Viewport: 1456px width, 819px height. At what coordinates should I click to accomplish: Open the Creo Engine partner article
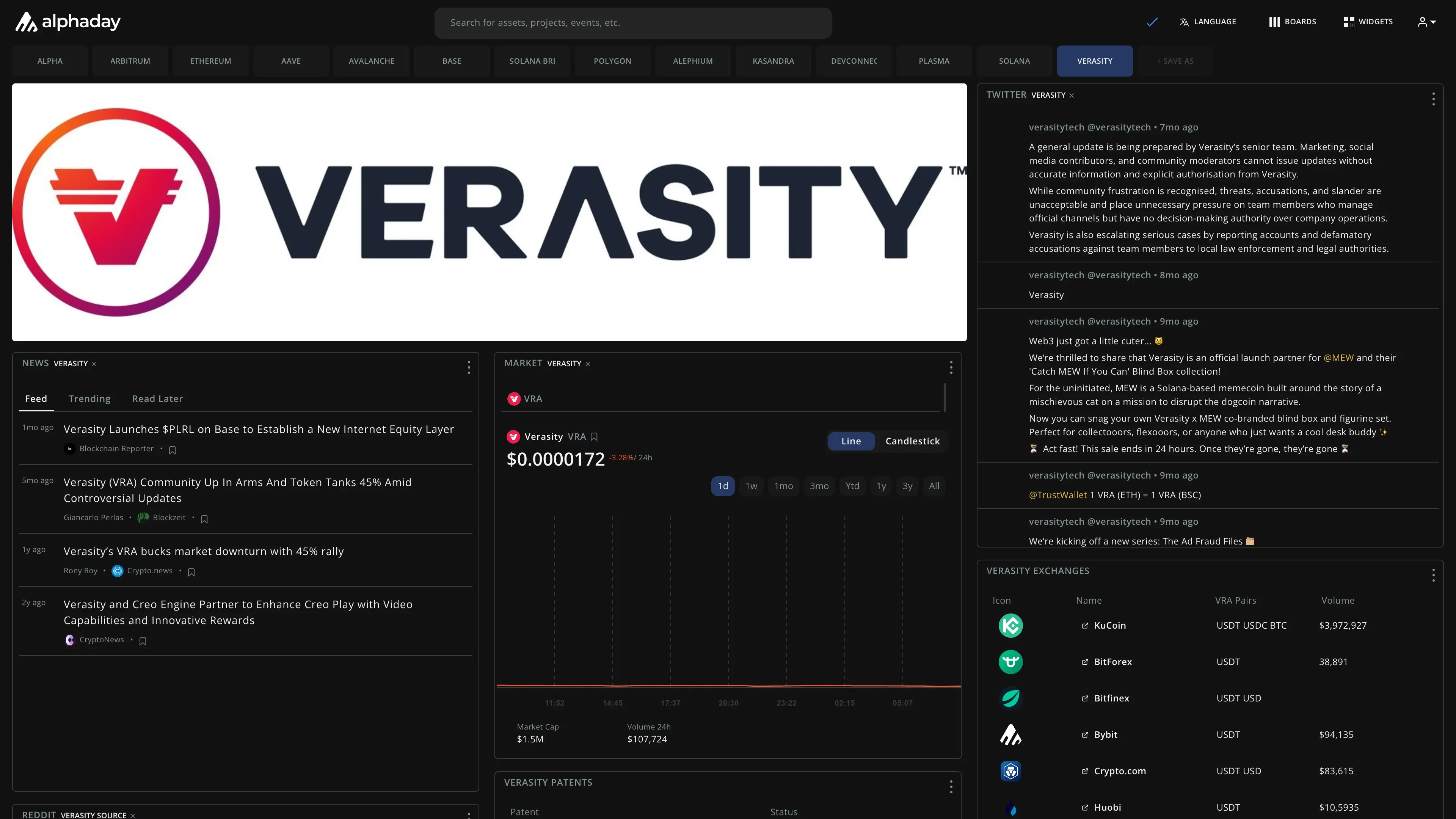click(238, 612)
